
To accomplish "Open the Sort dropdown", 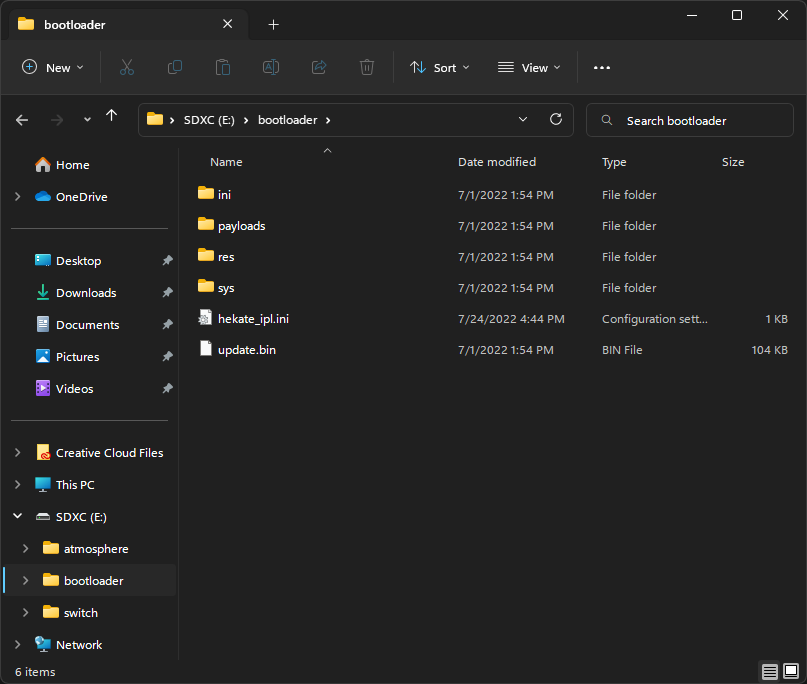I will (x=440, y=67).
